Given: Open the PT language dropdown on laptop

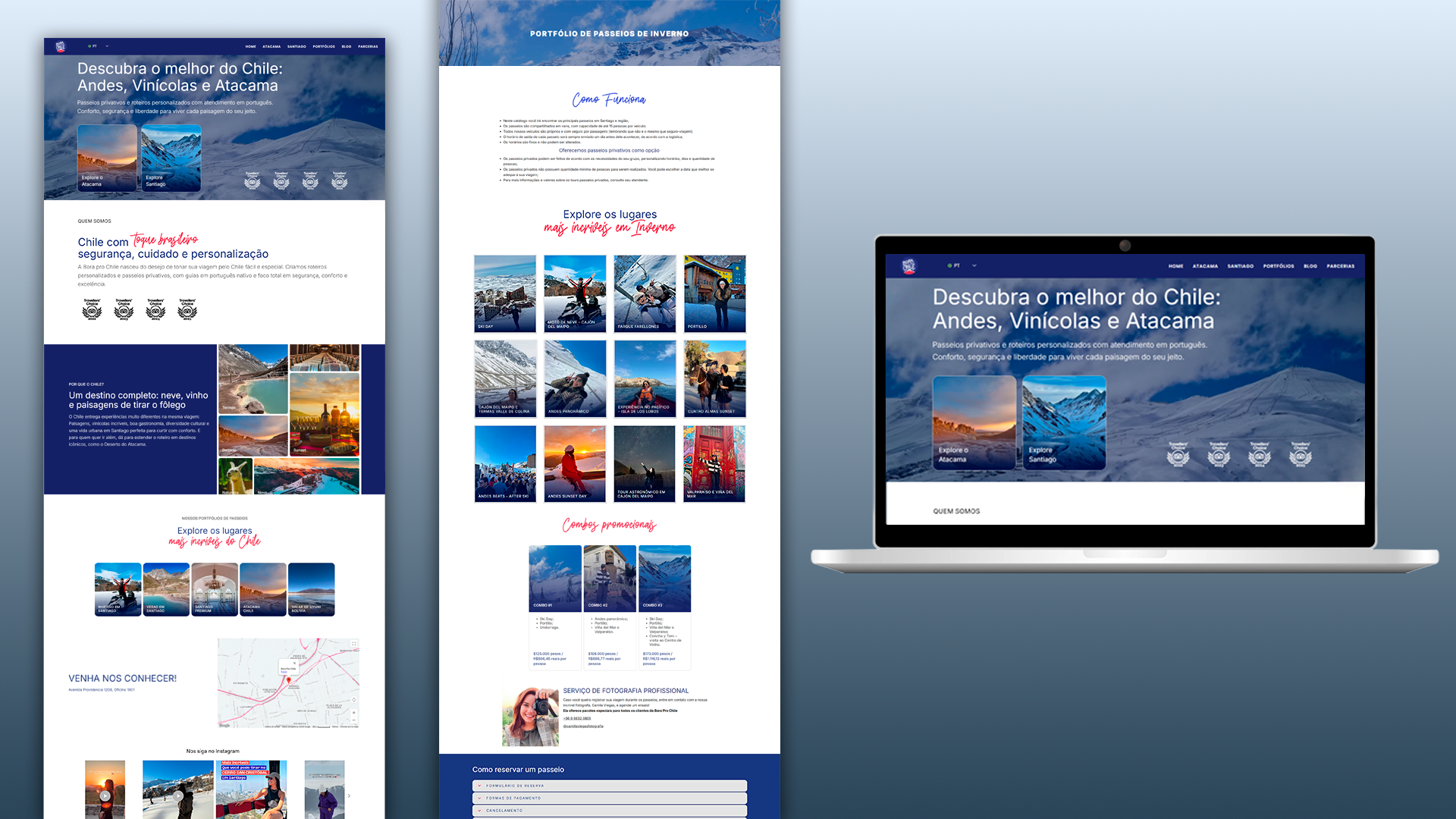Looking at the screenshot, I should coord(962,265).
